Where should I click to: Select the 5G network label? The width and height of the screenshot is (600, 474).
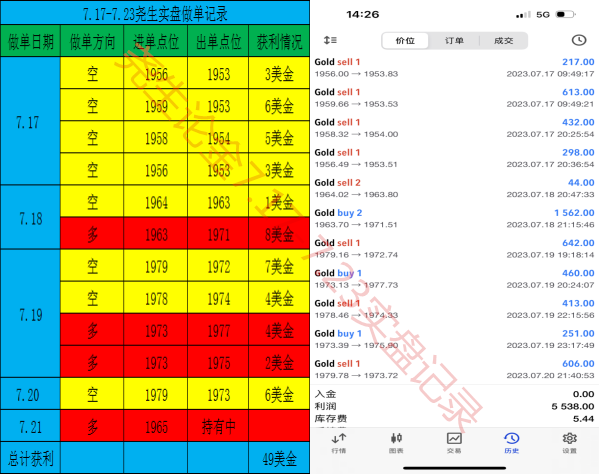tap(543, 15)
